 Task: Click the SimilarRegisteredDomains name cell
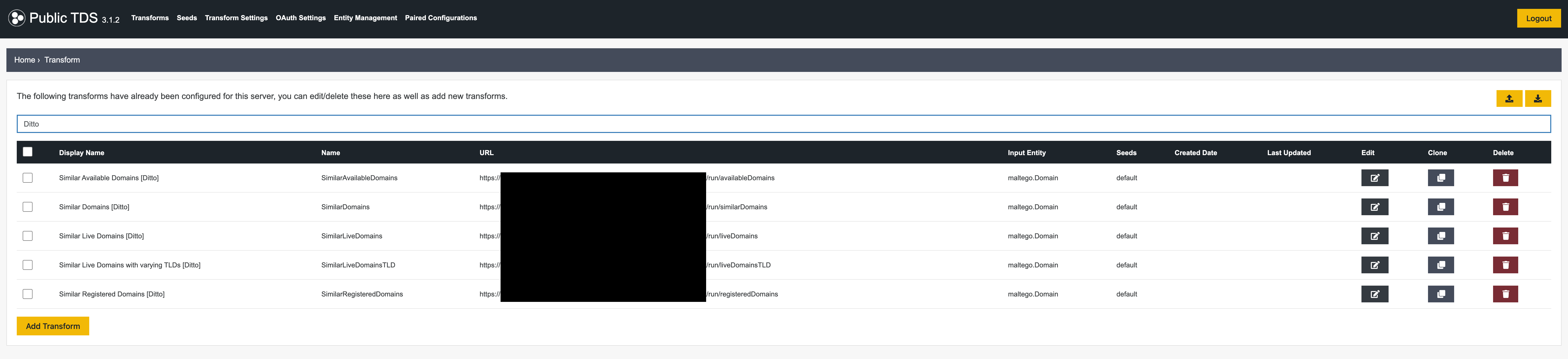[x=362, y=294]
